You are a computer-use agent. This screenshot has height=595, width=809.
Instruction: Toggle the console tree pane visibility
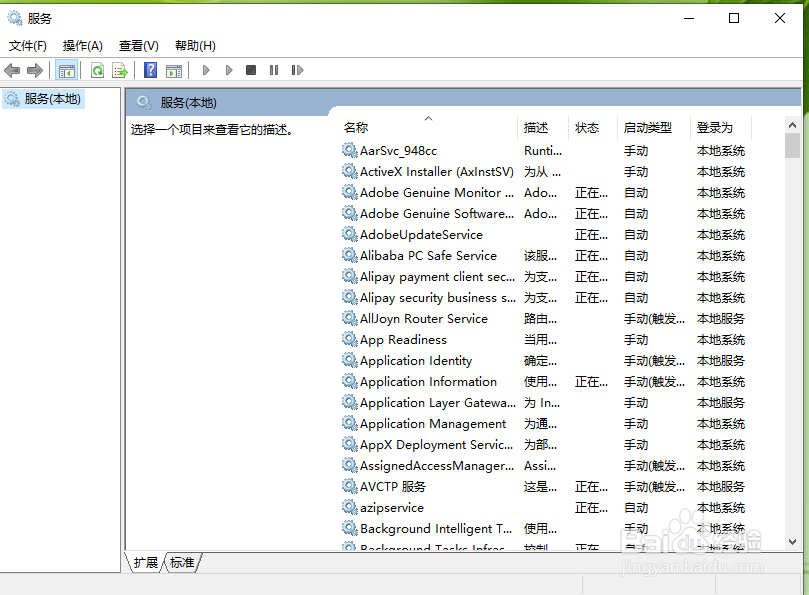point(67,70)
